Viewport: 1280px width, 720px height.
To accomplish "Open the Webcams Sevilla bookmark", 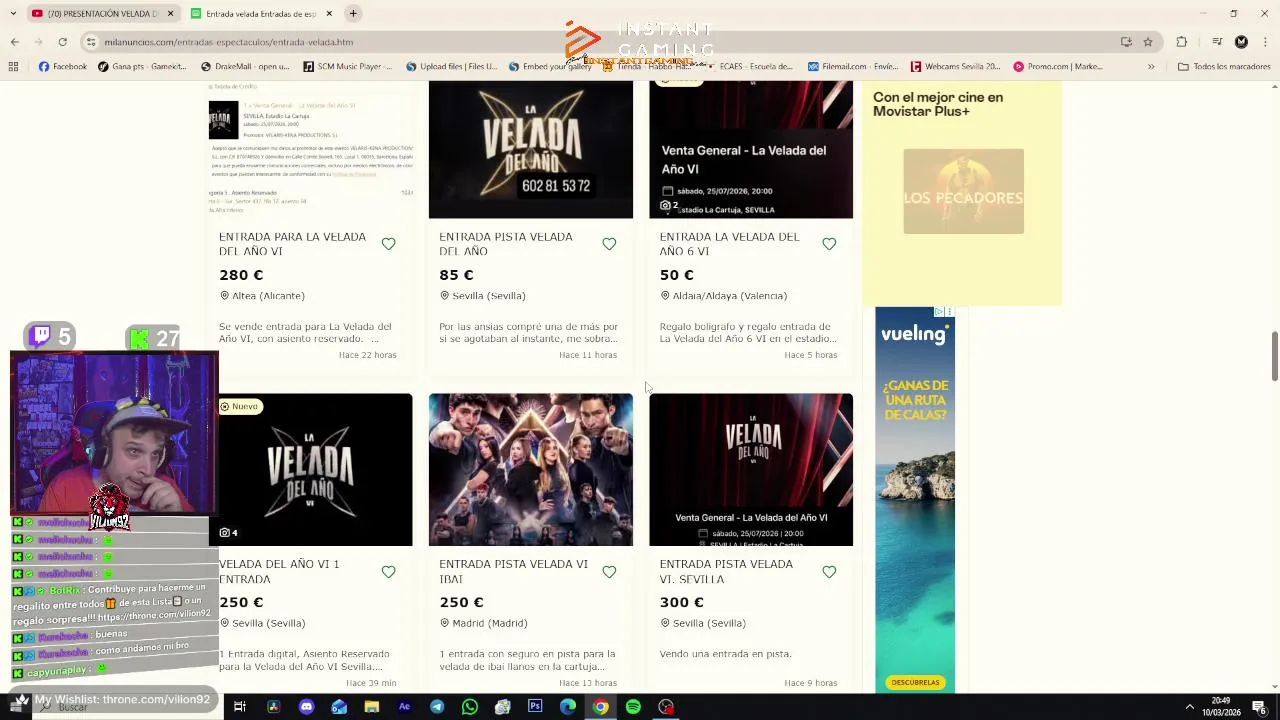I will (955, 67).
